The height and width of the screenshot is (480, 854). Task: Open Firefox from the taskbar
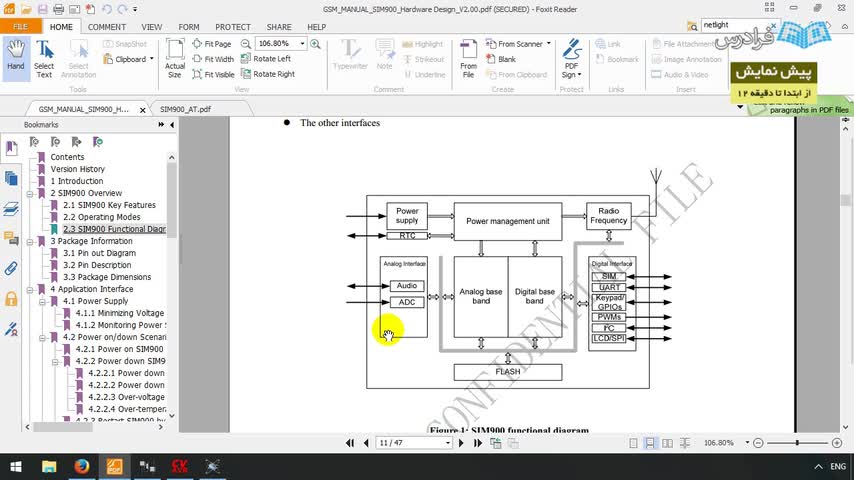click(82, 467)
